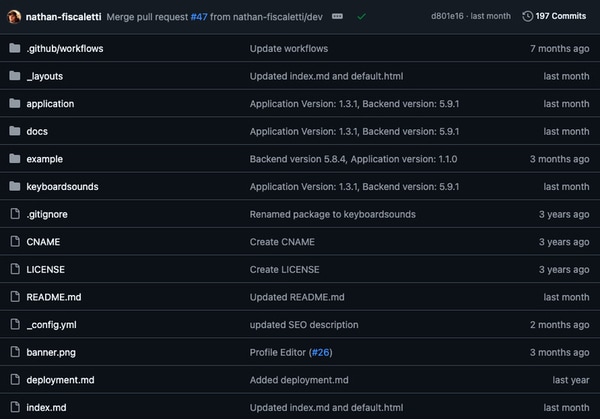600x419 pixels.
Task: Click the green check status icon
Action: (x=361, y=16)
